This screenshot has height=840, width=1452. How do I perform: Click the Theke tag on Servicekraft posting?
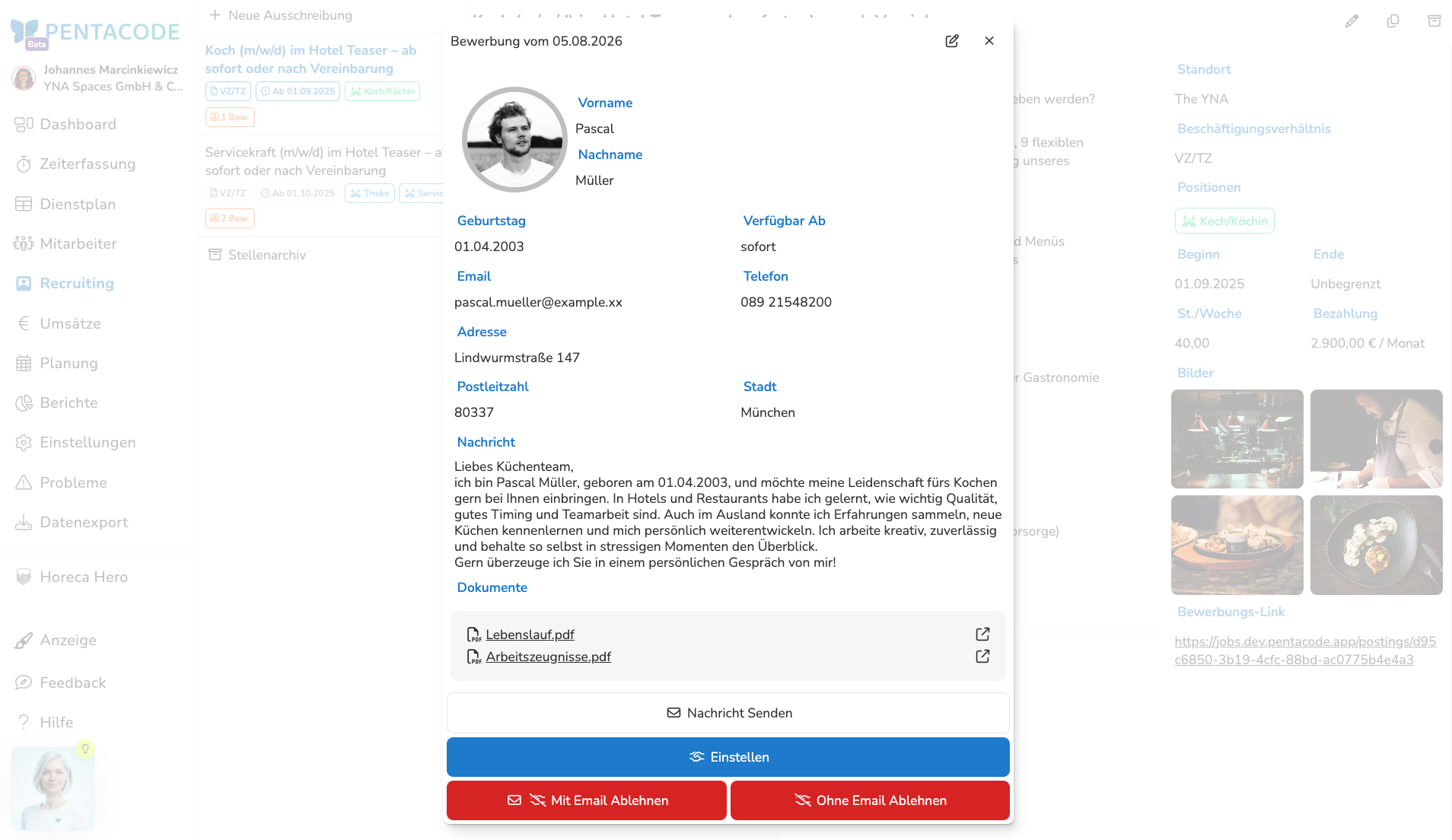370,193
